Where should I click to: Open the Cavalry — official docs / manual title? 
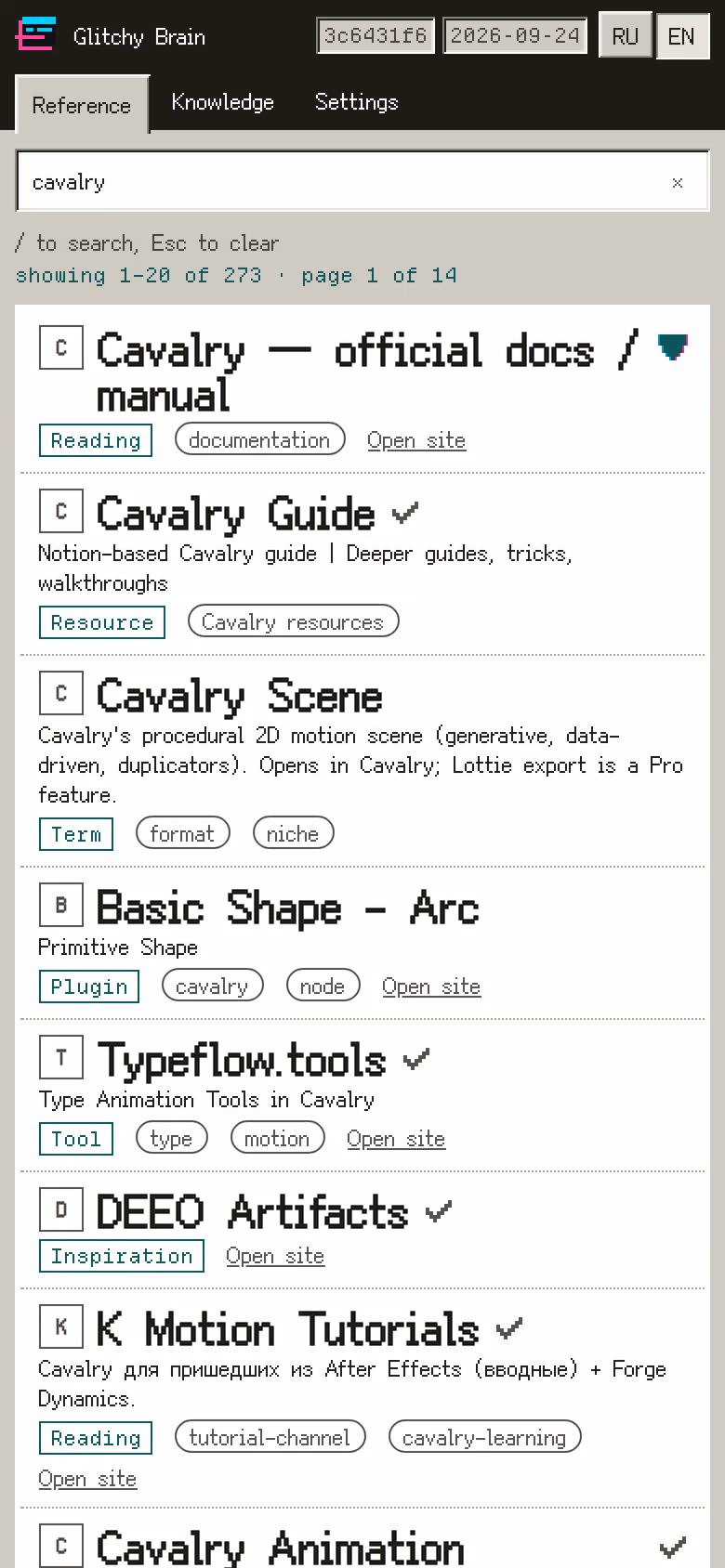click(x=367, y=372)
